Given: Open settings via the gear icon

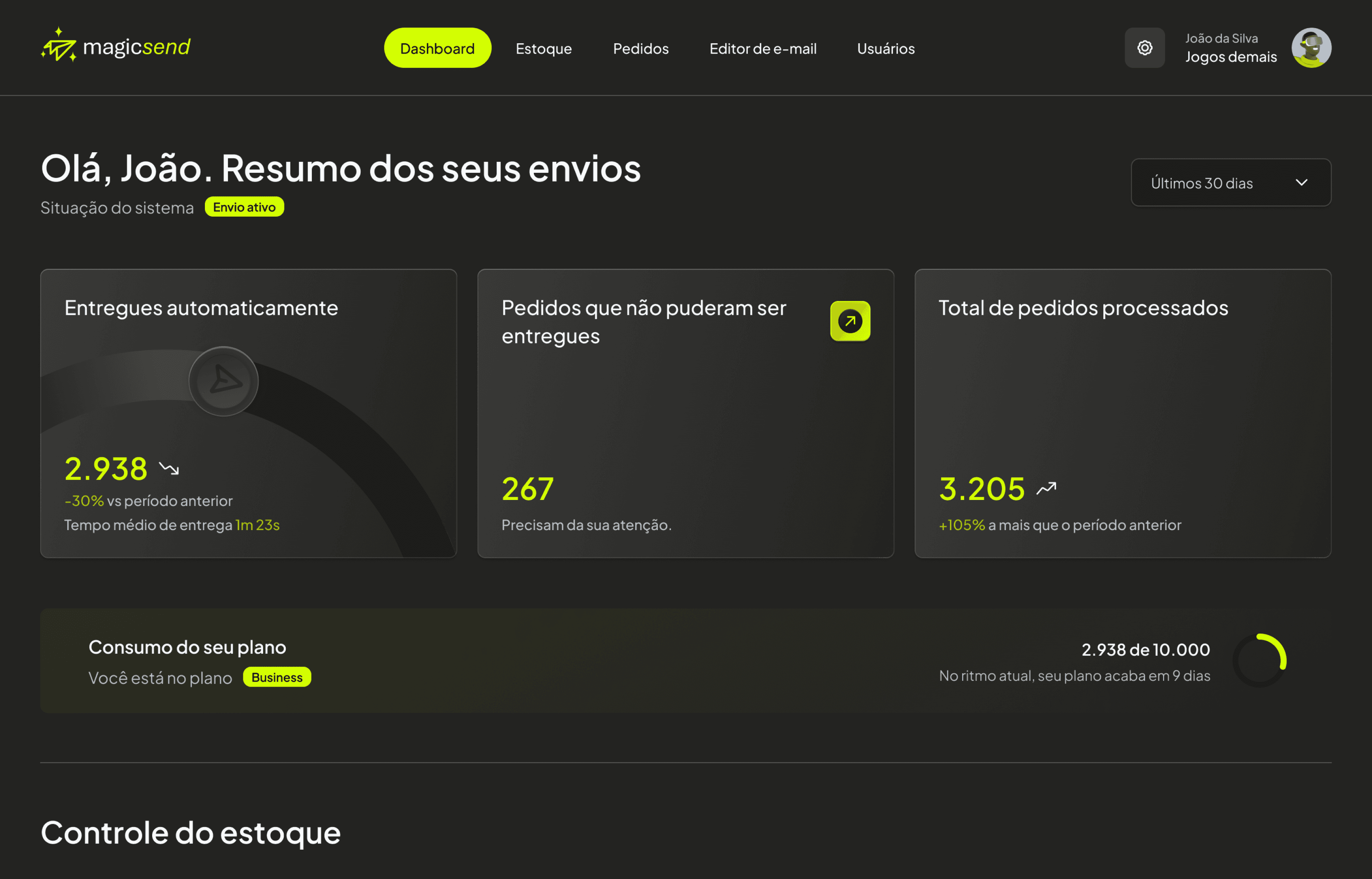Looking at the screenshot, I should pyautogui.click(x=1145, y=48).
